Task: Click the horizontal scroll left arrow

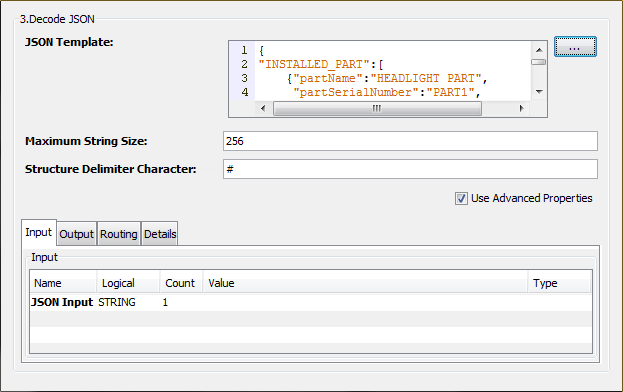Action: point(263,108)
